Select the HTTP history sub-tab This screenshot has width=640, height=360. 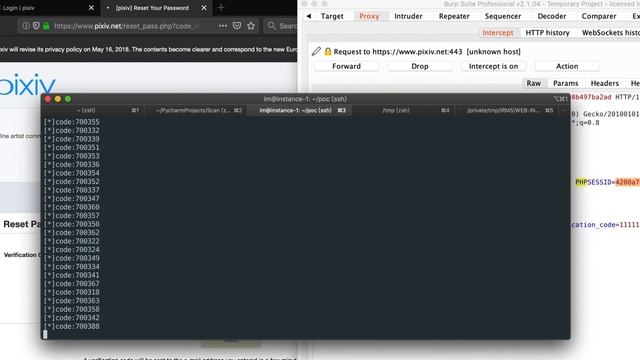coord(547,33)
